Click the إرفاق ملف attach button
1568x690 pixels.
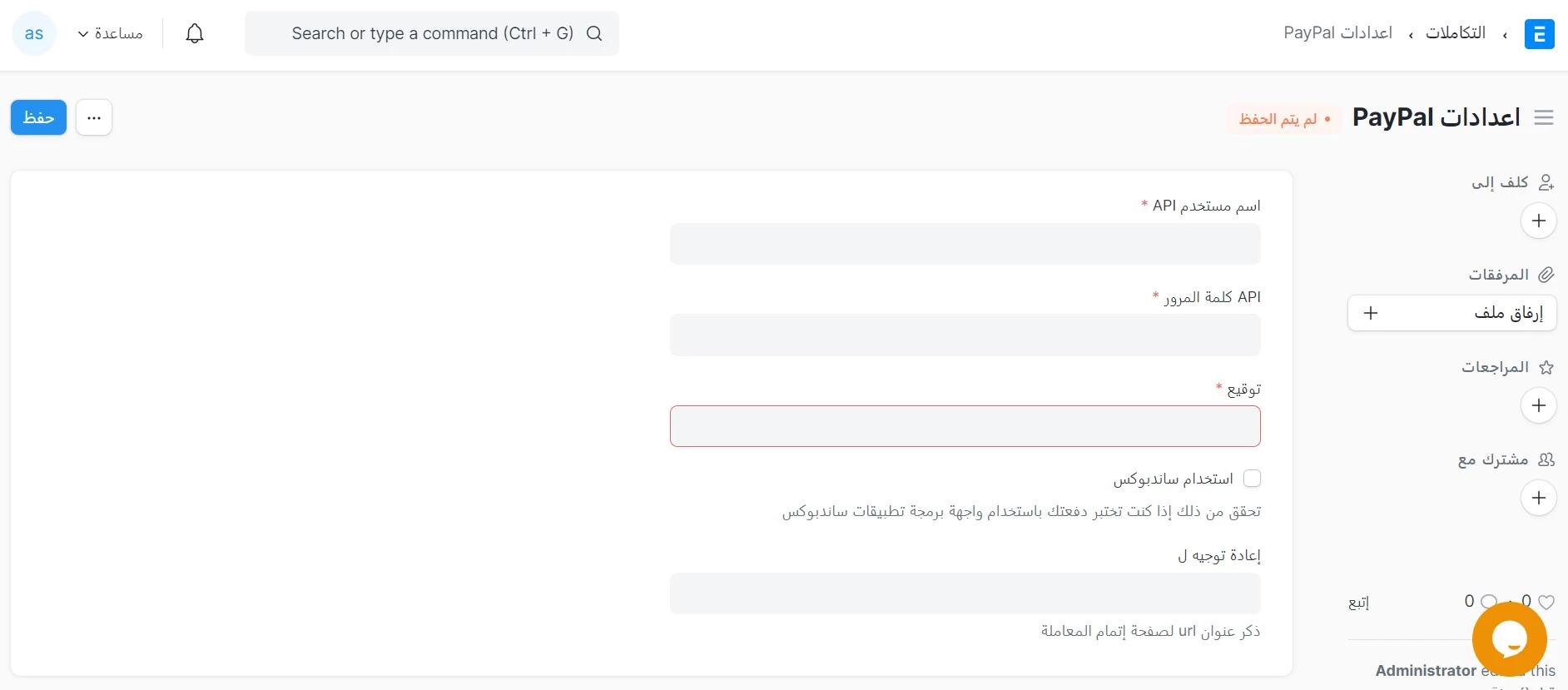[1451, 313]
